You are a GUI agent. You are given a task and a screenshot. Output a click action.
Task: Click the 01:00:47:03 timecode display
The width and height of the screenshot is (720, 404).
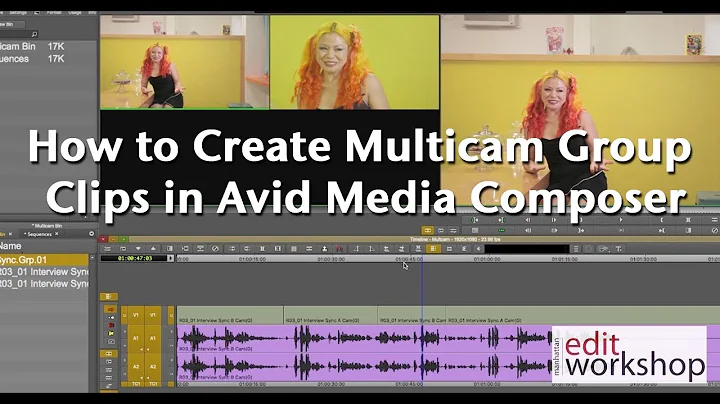(x=135, y=258)
